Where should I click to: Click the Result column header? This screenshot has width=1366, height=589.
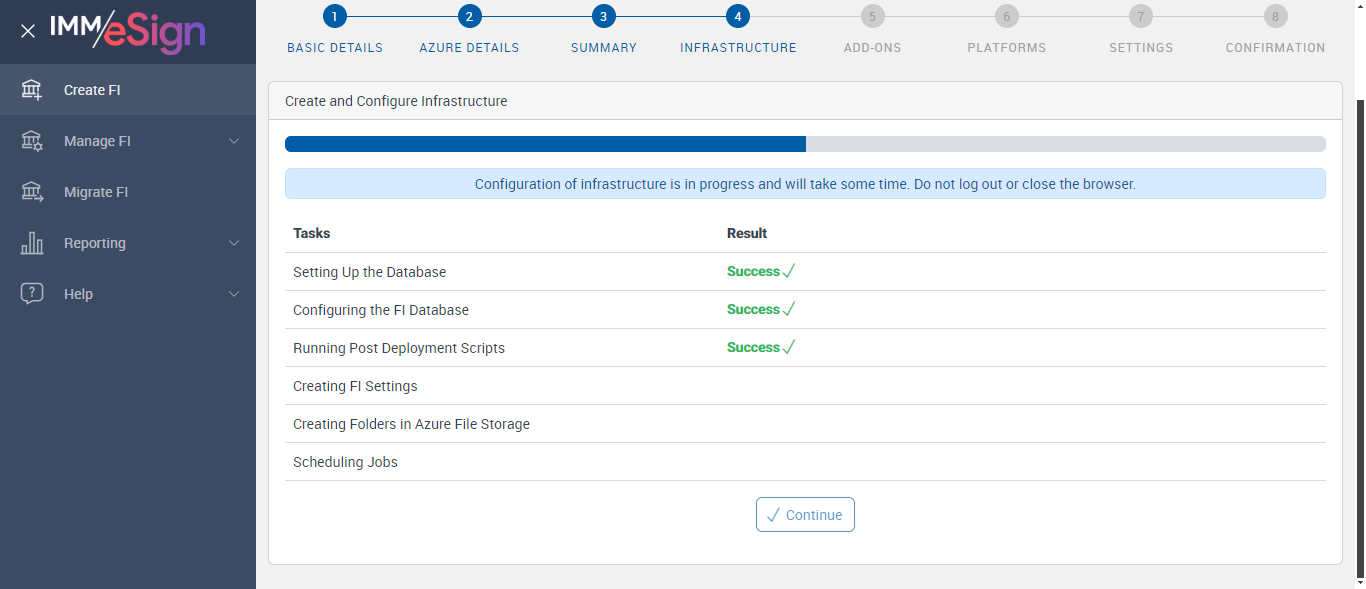[747, 233]
